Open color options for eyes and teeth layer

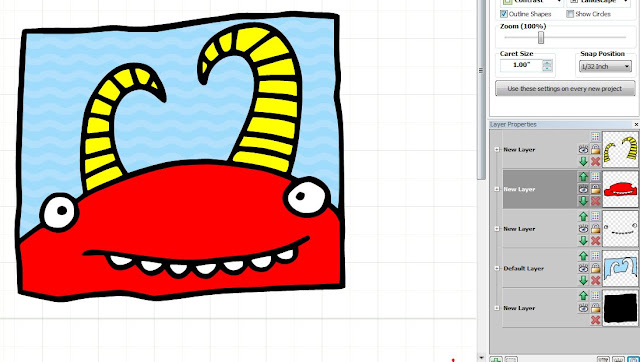tap(595, 216)
